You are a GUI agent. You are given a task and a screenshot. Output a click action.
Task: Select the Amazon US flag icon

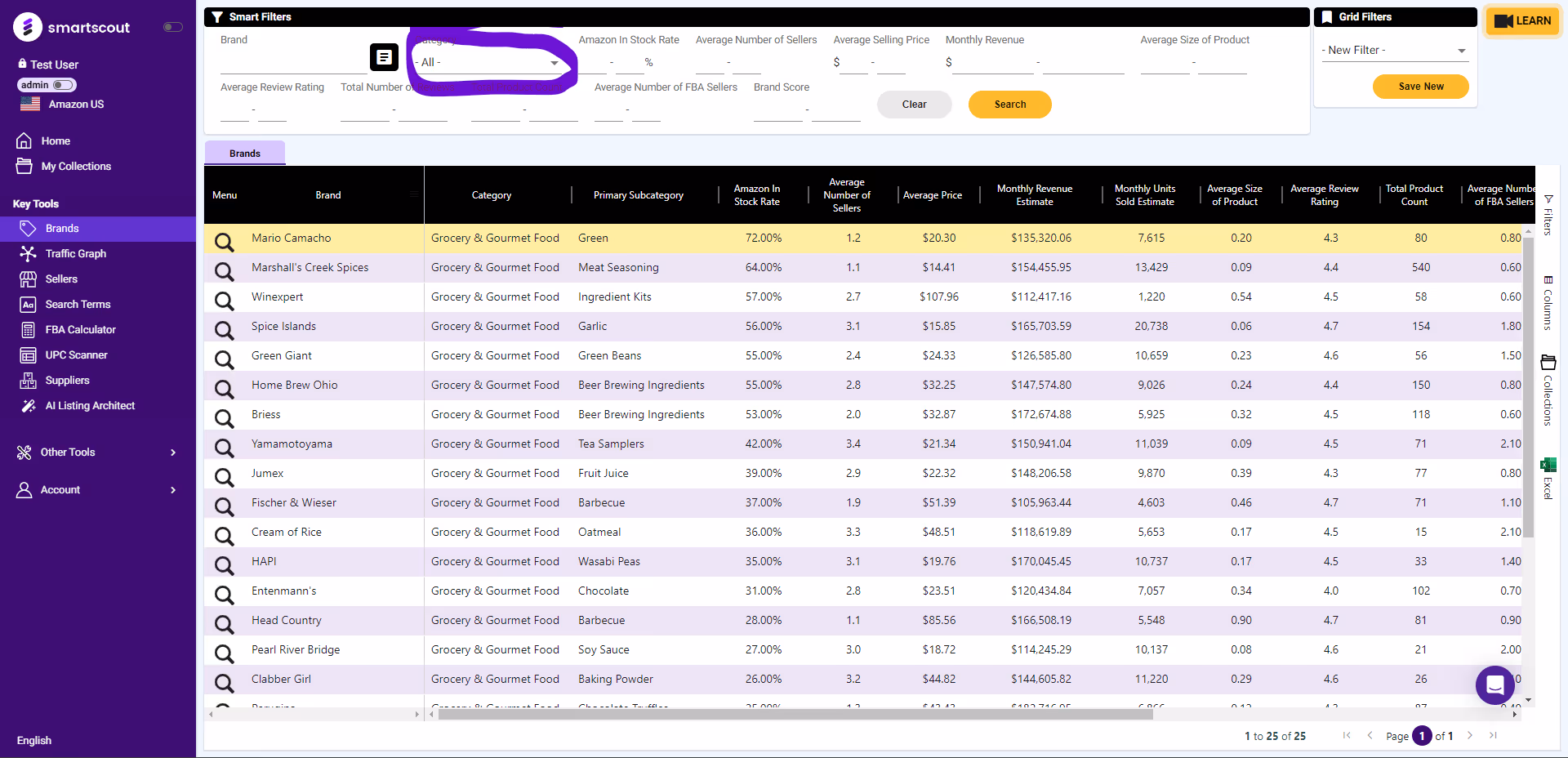(x=30, y=104)
